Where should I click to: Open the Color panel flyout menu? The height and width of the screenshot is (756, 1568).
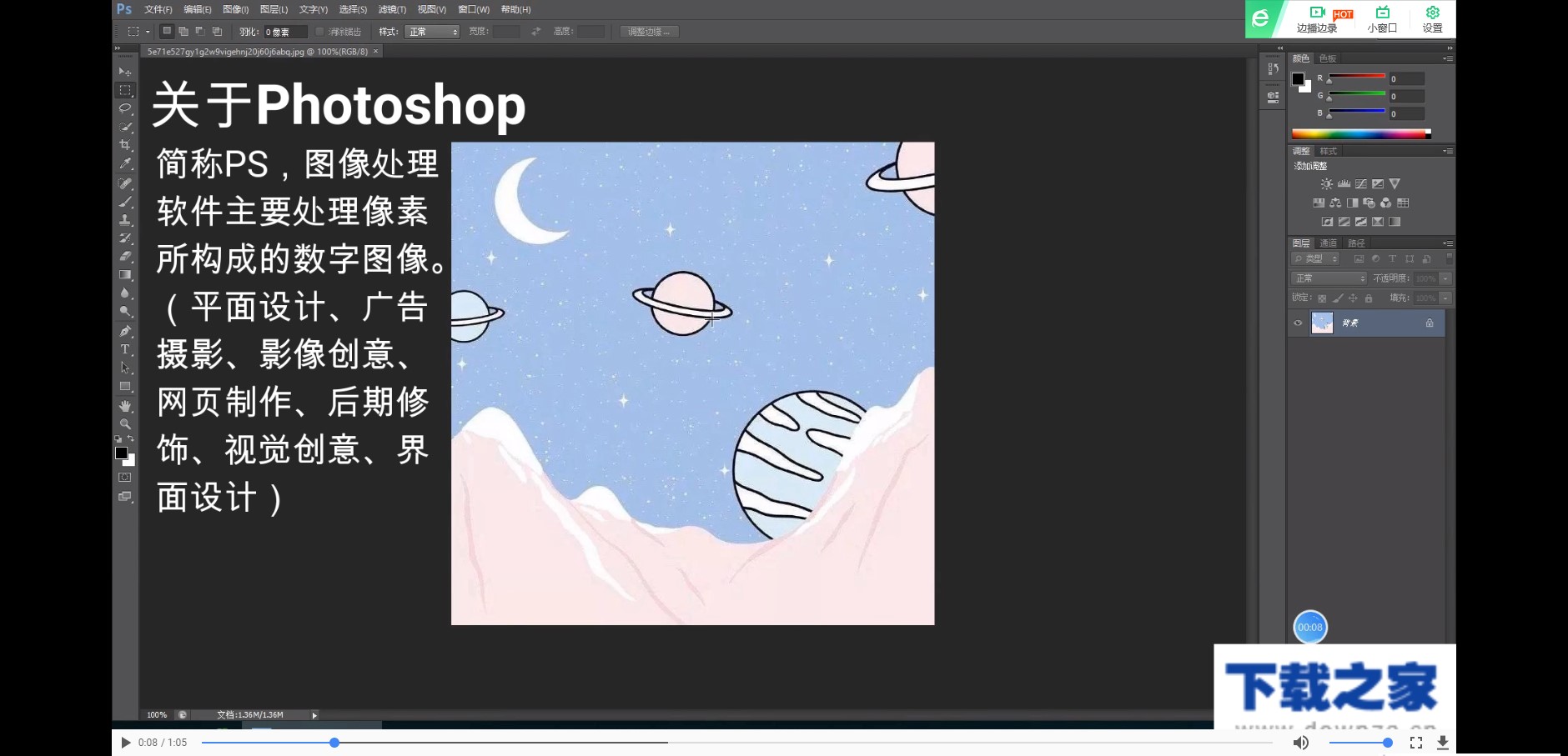point(1448,58)
